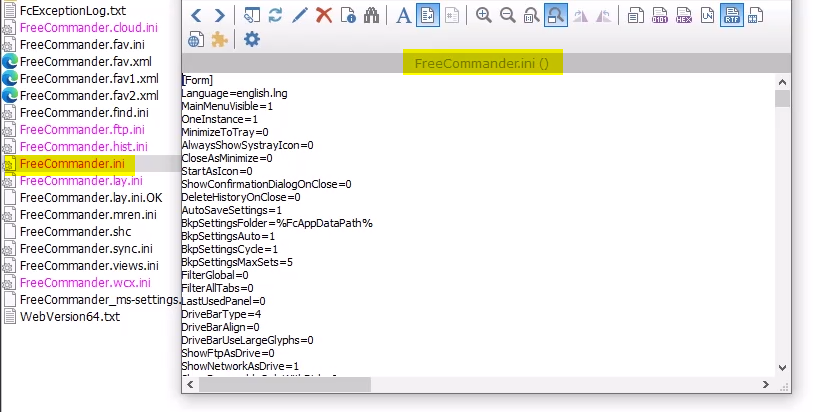The height and width of the screenshot is (412, 820).
Task: Show file properties info icon
Action: (x=348, y=15)
